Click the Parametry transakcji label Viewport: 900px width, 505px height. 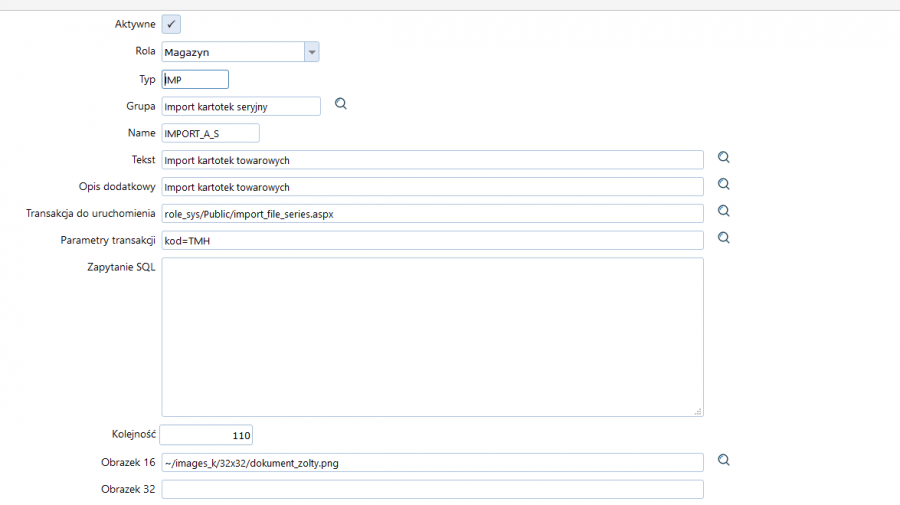tap(108, 240)
